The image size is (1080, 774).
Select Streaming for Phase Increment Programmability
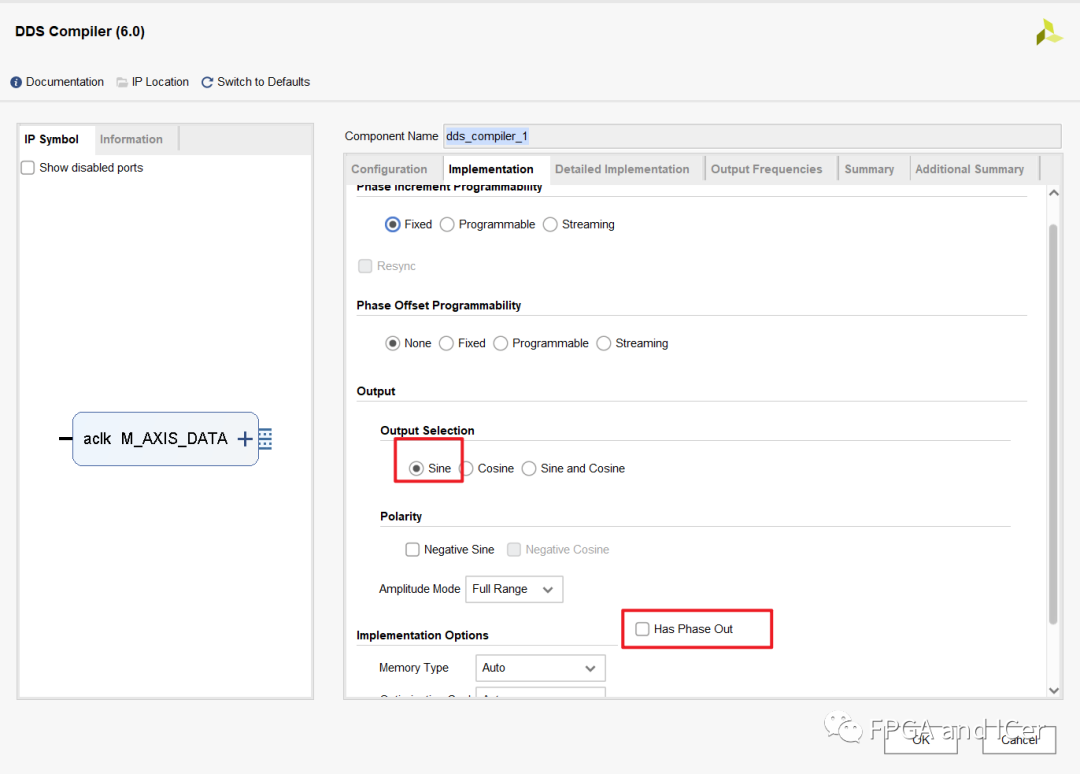pos(550,224)
